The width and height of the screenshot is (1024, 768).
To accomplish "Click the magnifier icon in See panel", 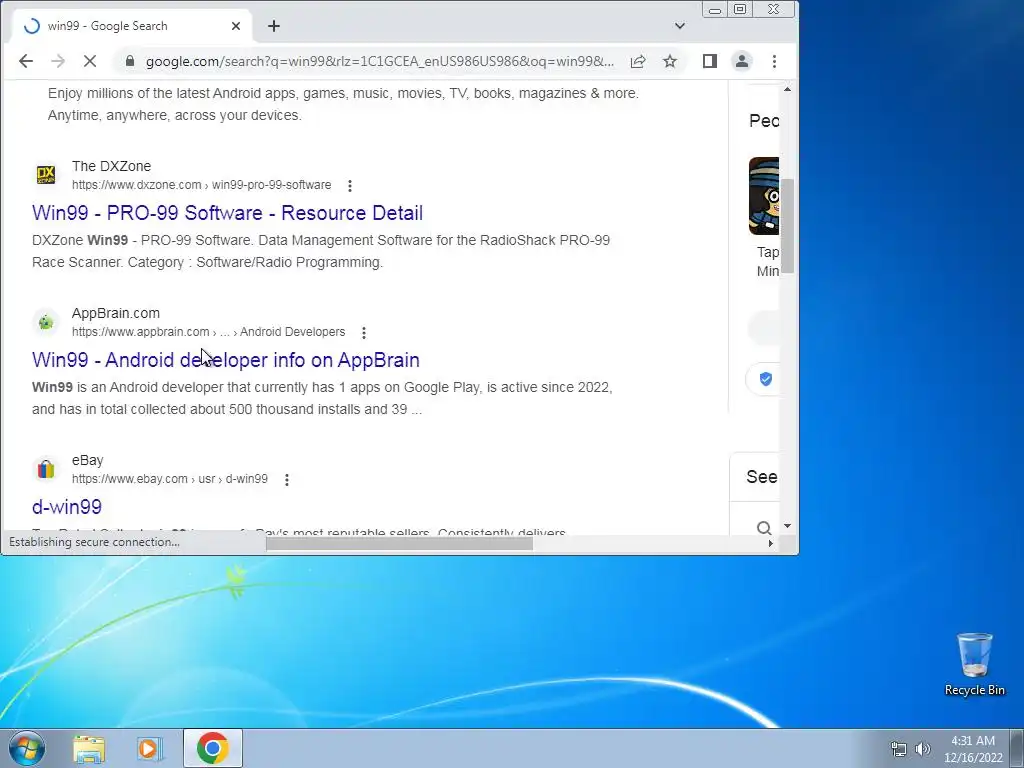I will 764,528.
